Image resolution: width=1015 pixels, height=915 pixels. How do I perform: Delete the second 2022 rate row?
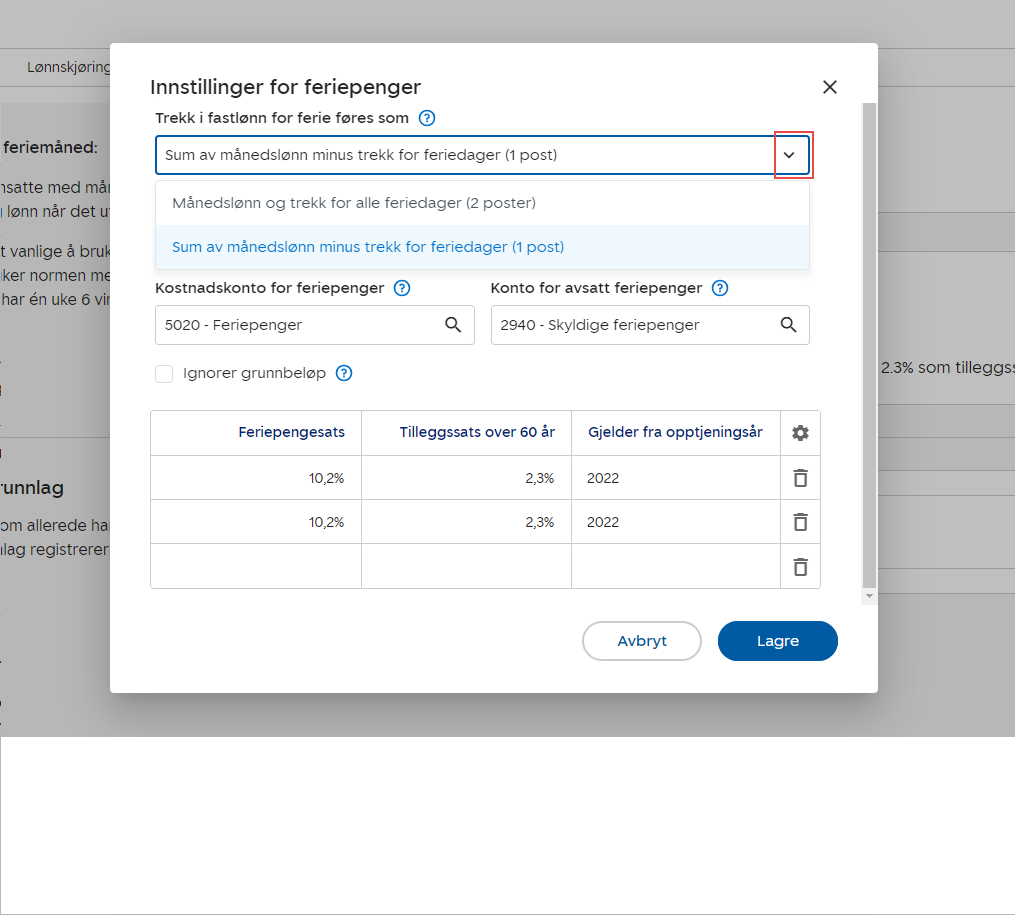point(800,522)
